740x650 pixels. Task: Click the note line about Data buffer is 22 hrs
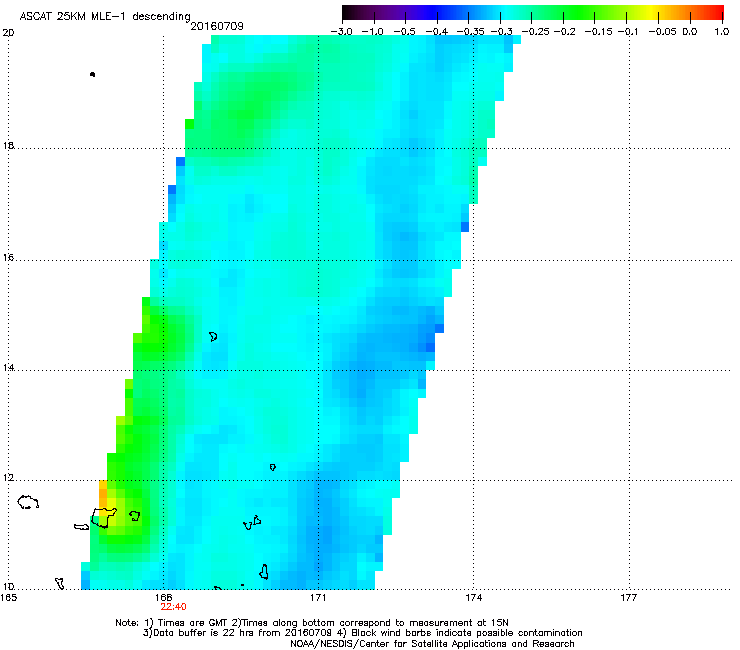click(x=362, y=633)
